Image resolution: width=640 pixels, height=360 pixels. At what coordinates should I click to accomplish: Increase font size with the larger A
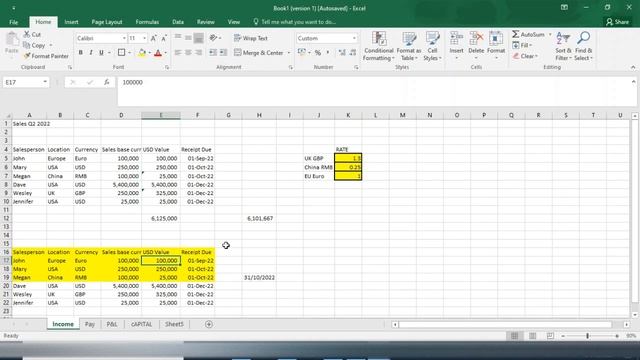(x=153, y=38)
